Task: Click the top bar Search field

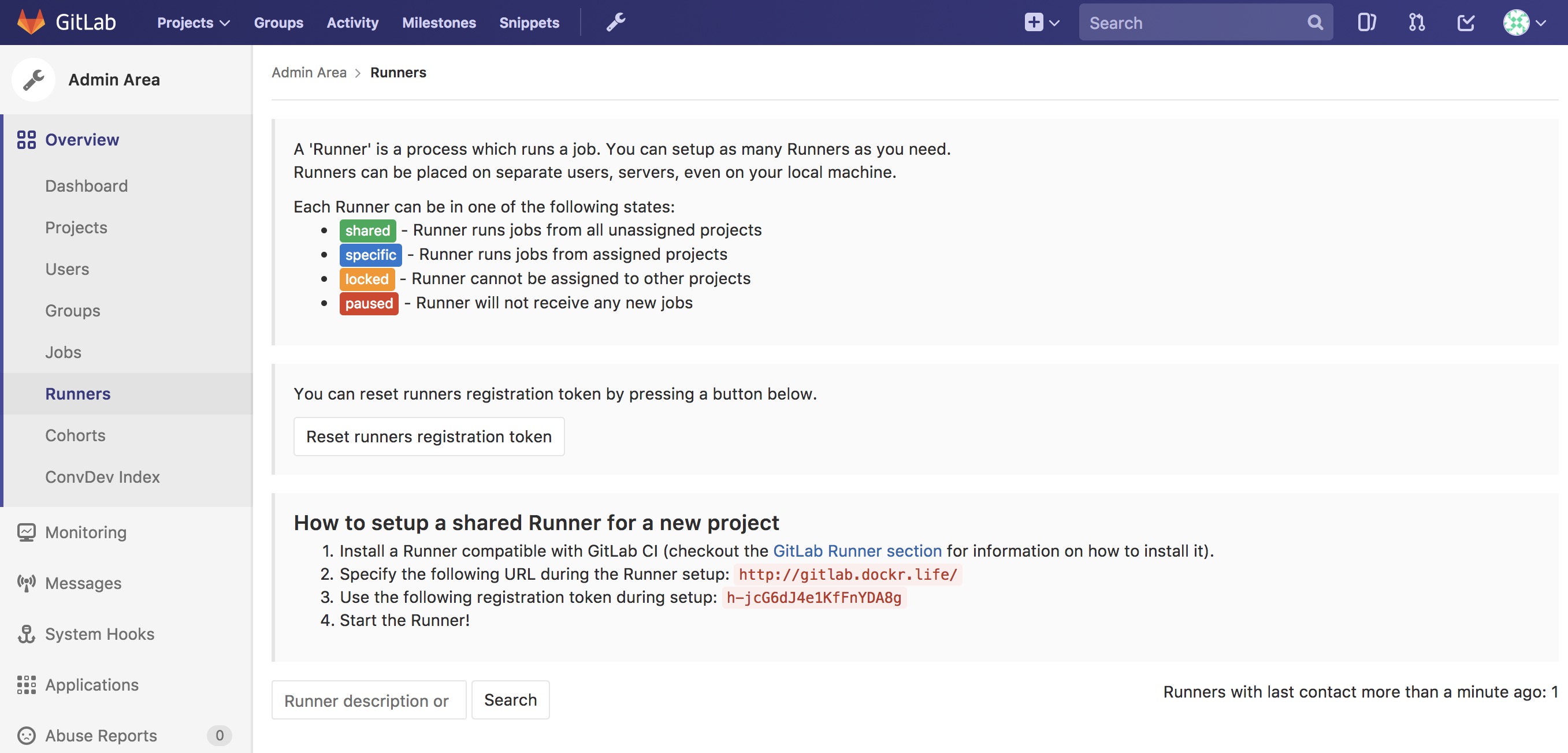Action: click(x=1205, y=23)
